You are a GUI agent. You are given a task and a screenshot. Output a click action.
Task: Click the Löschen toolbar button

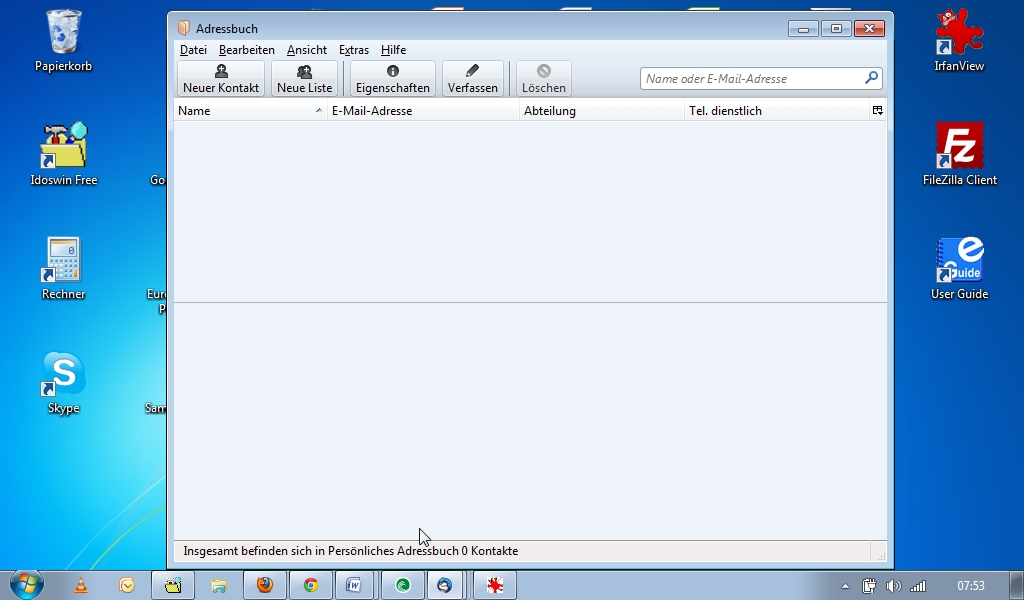[x=543, y=78]
